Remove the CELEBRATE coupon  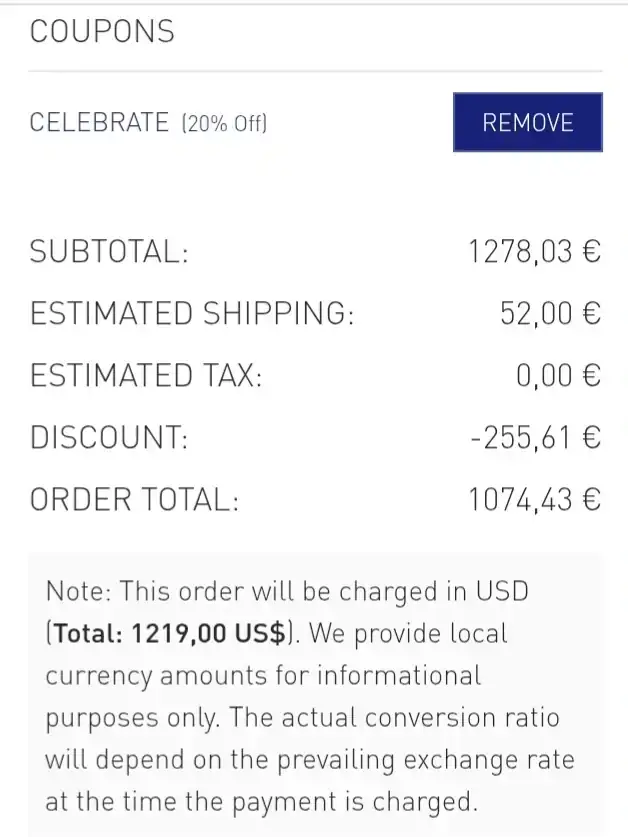(527, 123)
